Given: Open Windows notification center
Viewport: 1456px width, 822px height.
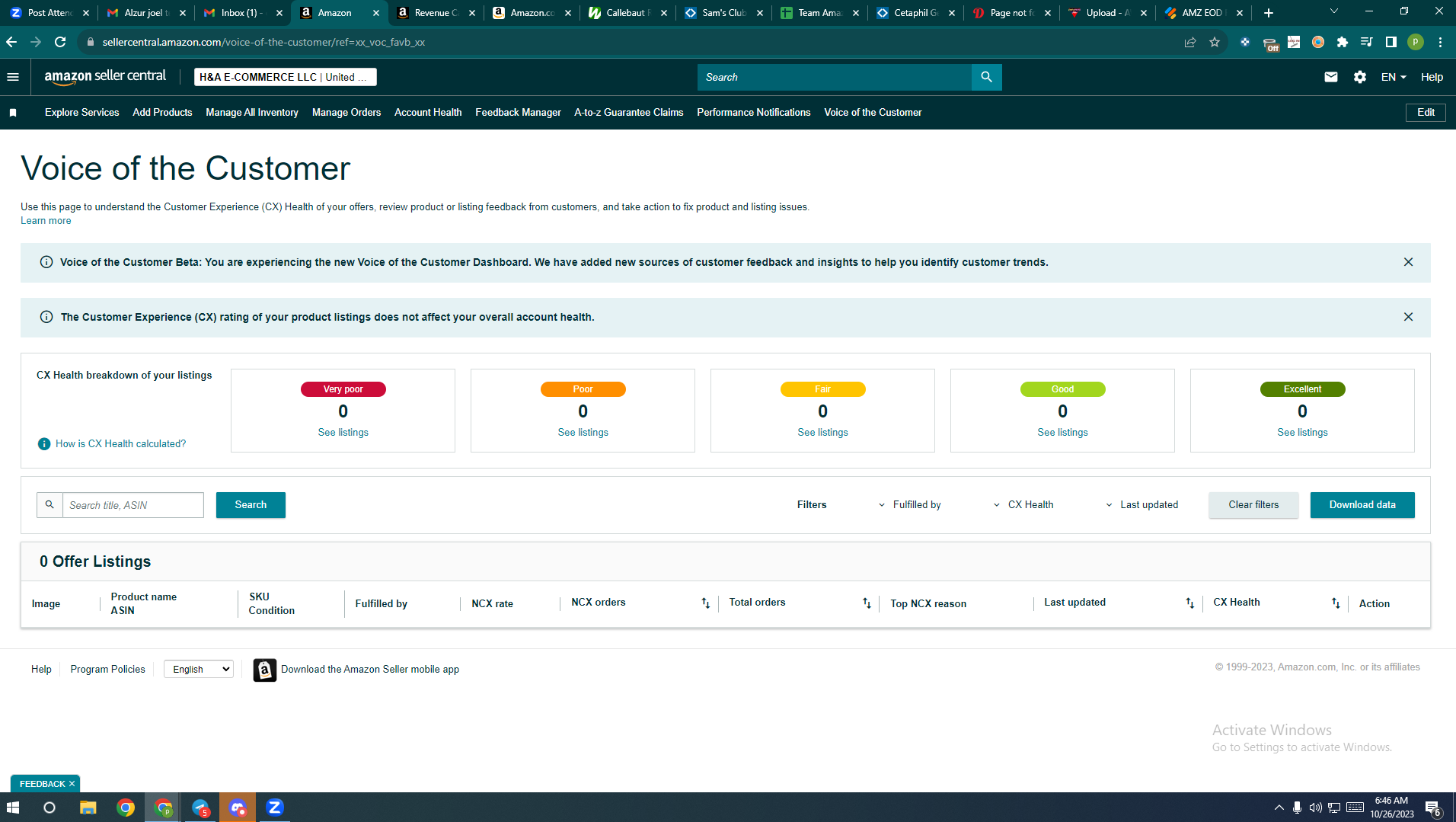Looking at the screenshot, I should [x=1432, y=808].
